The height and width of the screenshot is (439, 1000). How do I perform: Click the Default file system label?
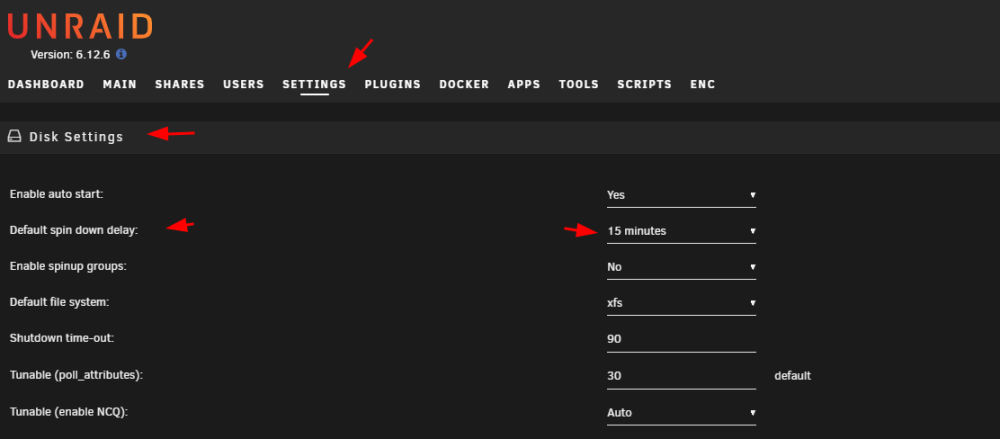[x=60, y=302]
